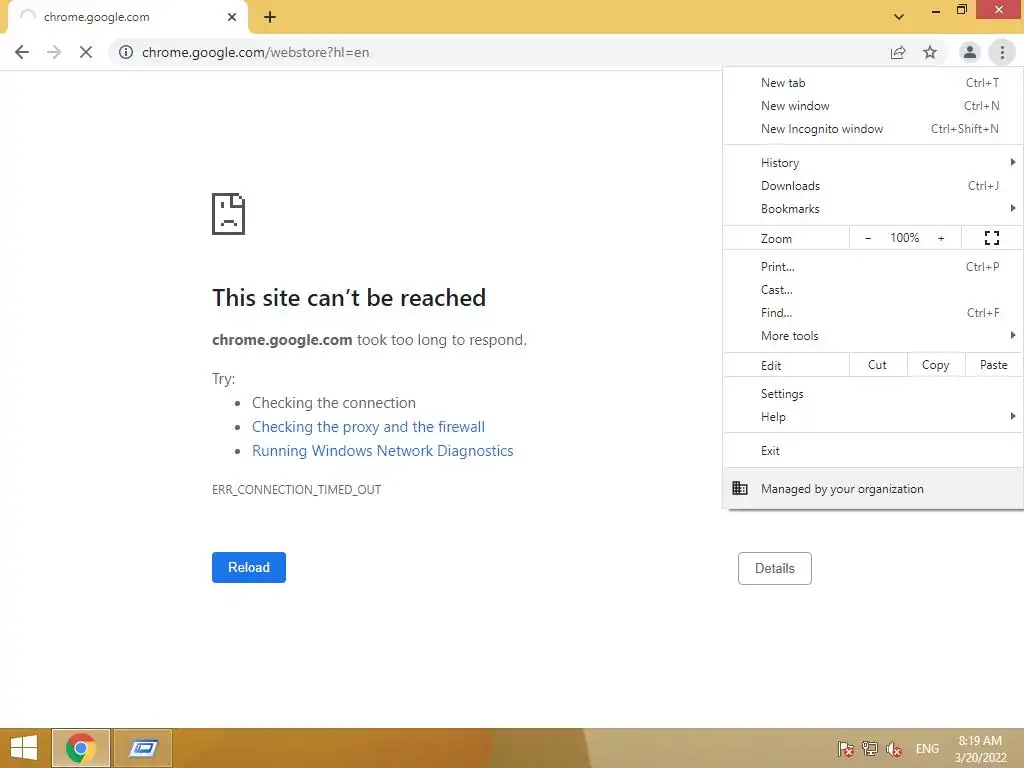Screen dimensions: 1024x768
Task: Open Settings from the menu
Action: pyautogui.click(x=873, y=394)
